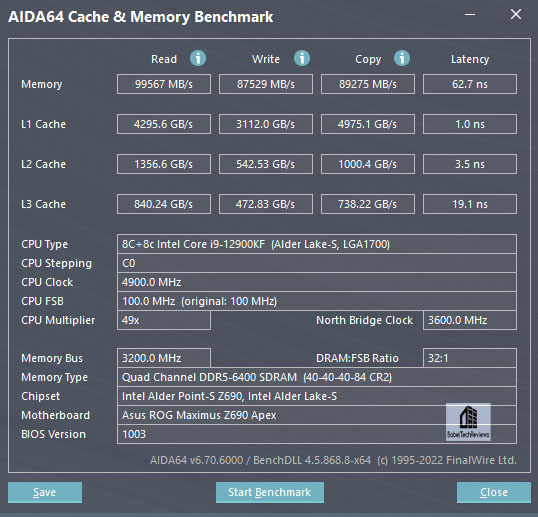Click the Save button
This screenshot has height=517, width=538.
45,492
